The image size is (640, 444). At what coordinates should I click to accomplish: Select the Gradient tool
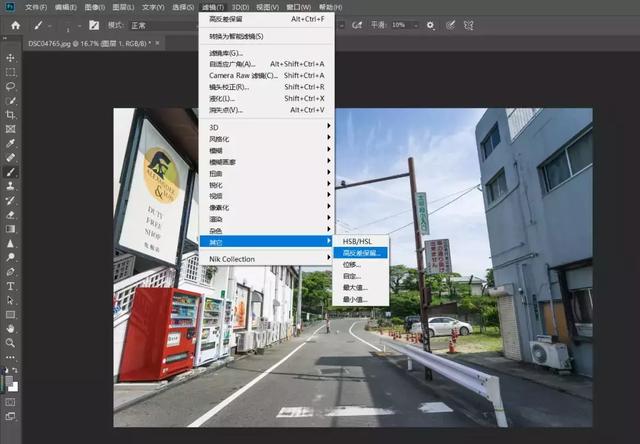click(11, 229)
